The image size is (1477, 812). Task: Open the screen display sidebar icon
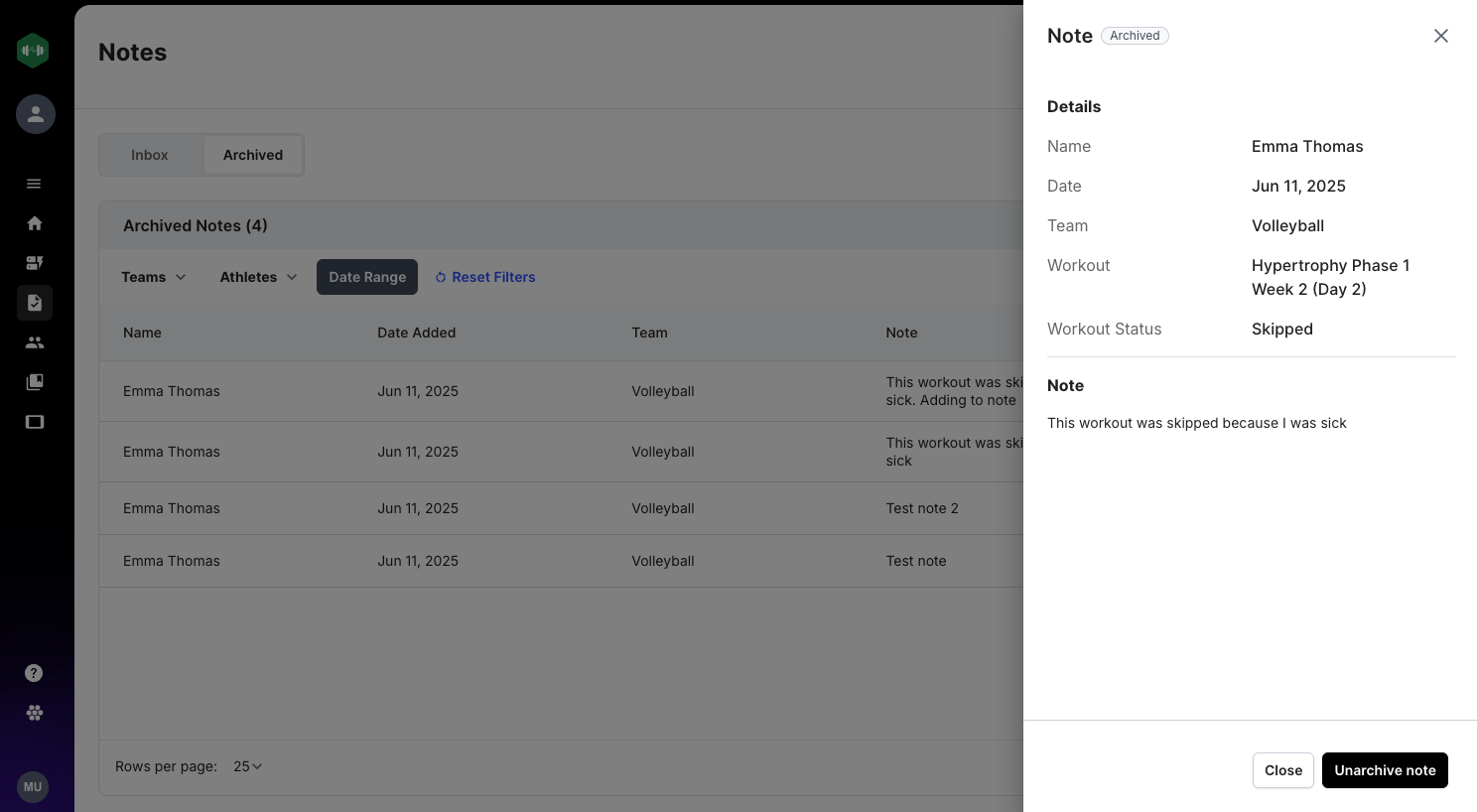[35, 422]
